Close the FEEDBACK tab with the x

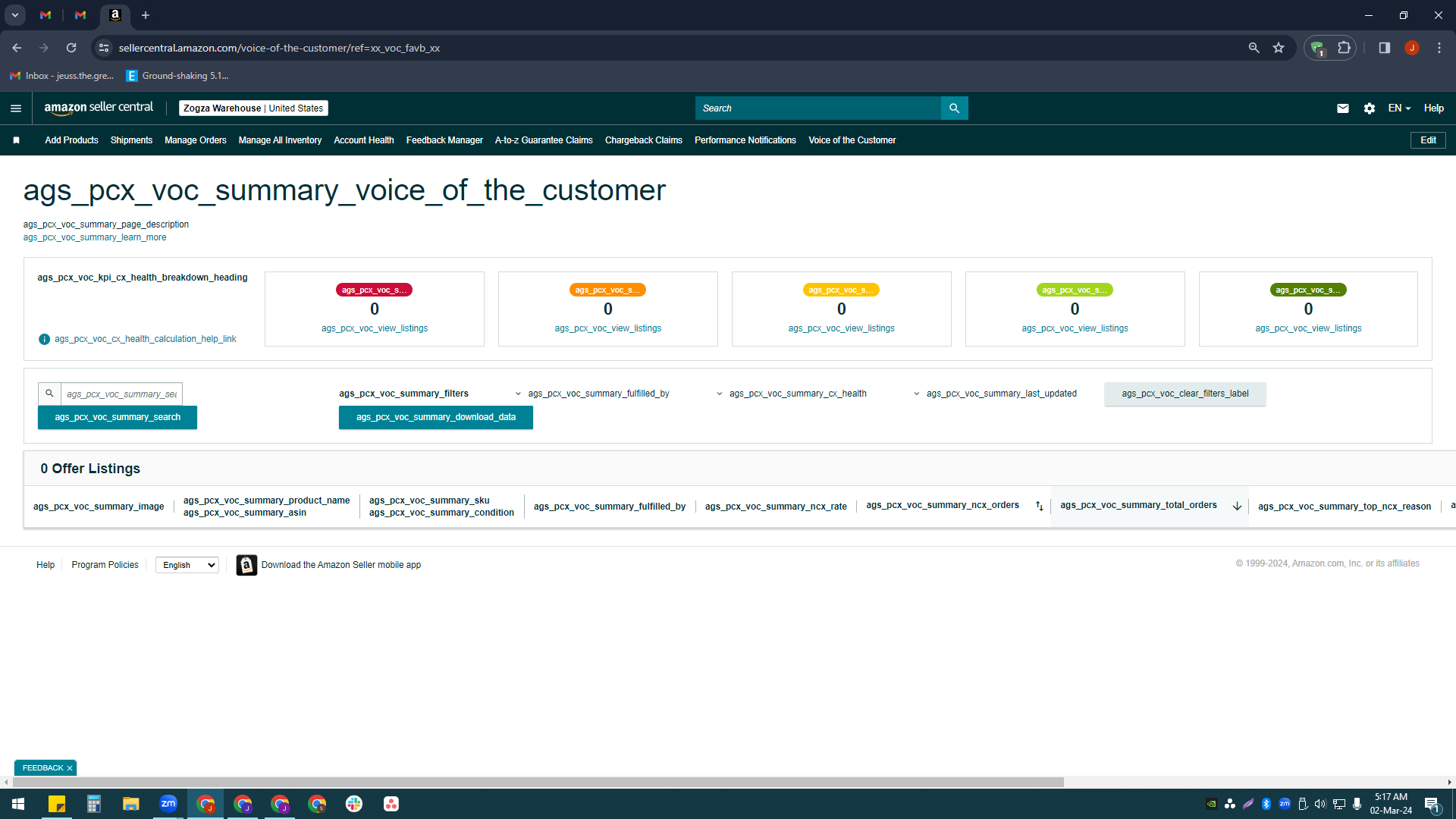(70, 768)
